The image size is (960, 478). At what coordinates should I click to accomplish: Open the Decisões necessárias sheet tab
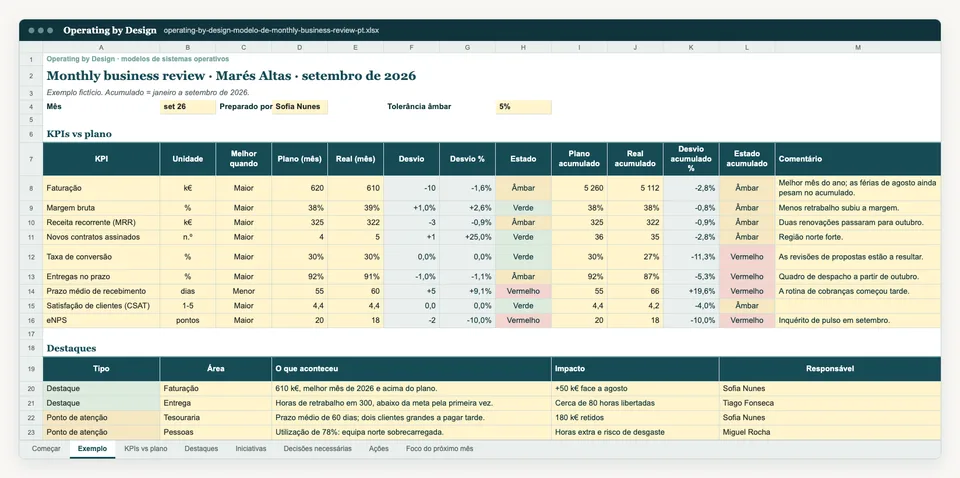tap(318, 449)
